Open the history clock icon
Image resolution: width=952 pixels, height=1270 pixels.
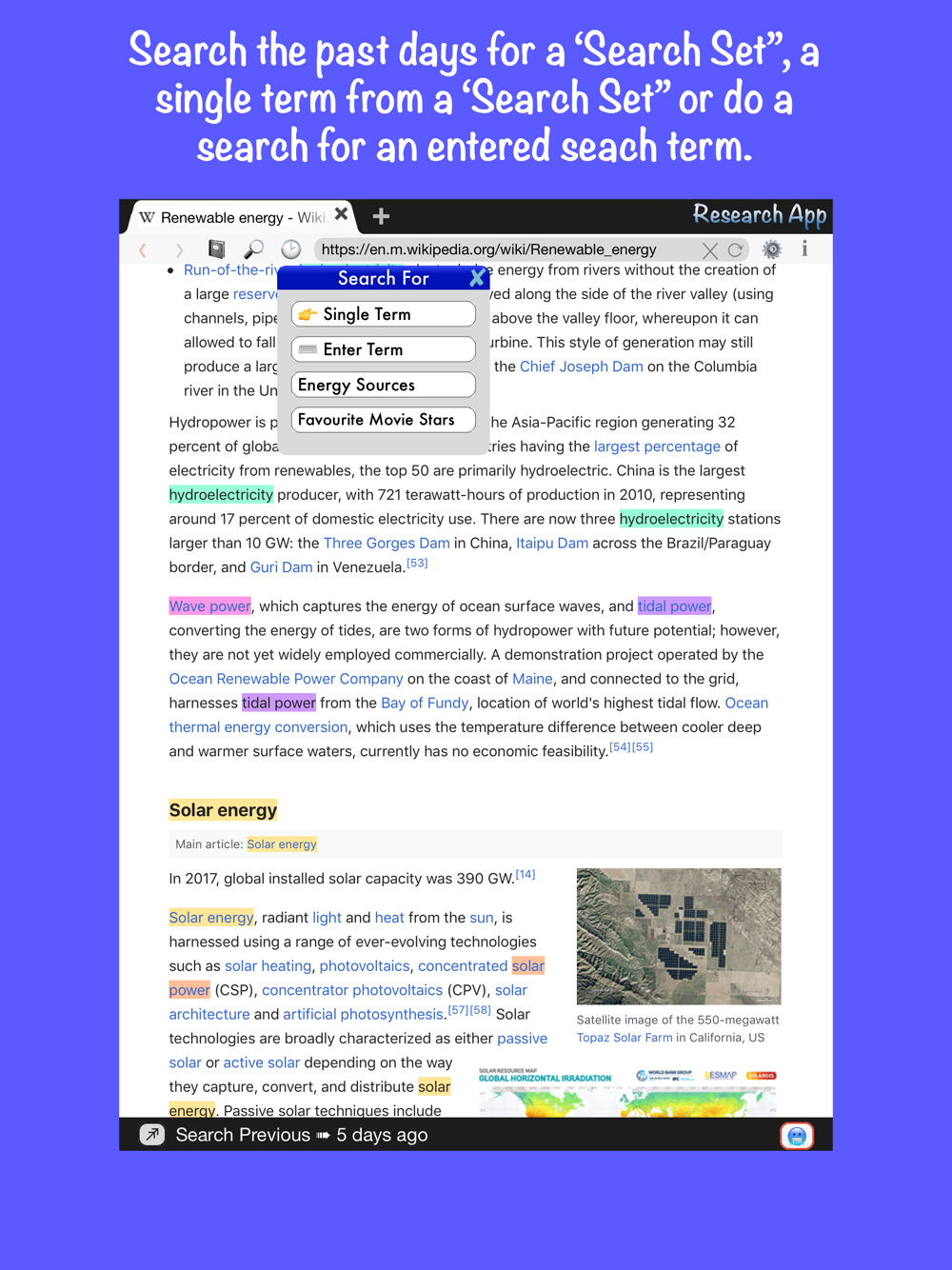291,249
